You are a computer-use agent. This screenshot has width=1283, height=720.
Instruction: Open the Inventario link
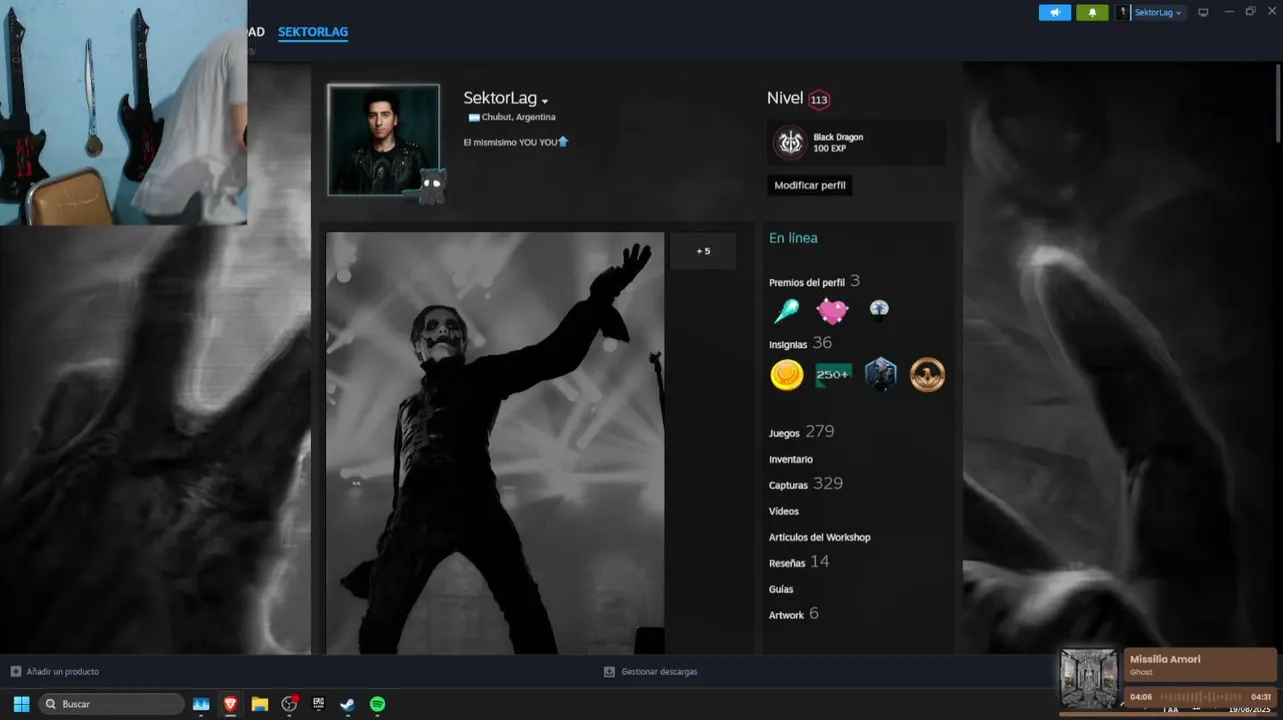(x=791, y=459)
